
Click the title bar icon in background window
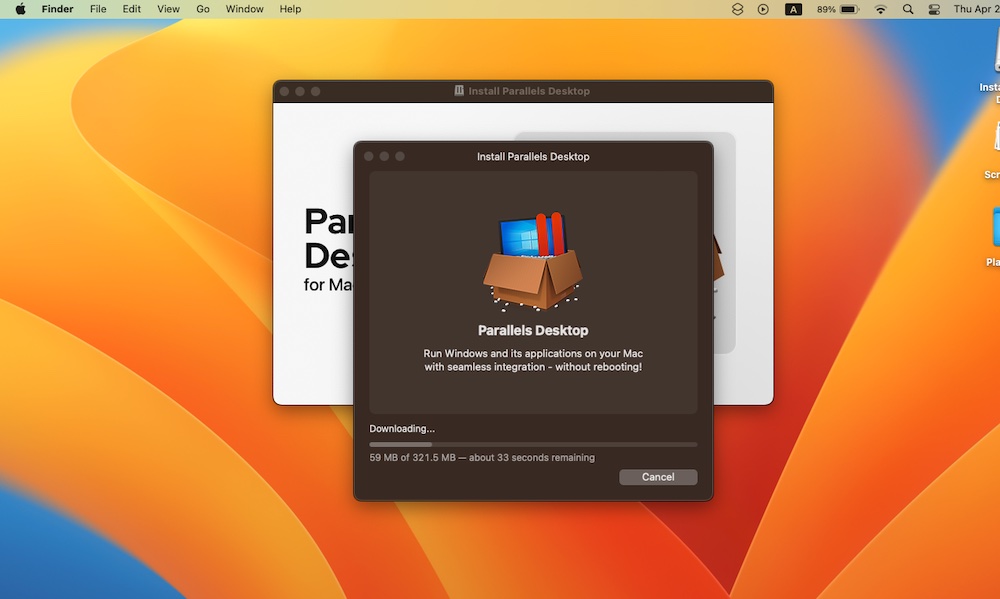(459, 91)
